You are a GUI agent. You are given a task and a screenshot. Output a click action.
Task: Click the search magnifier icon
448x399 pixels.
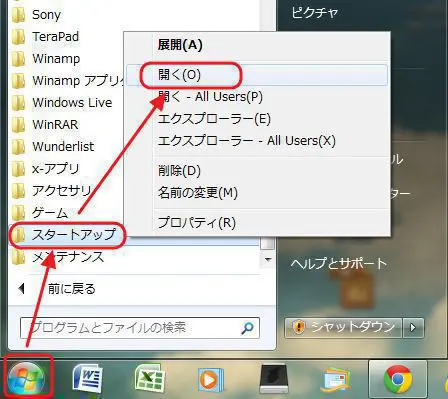(247, 328)
